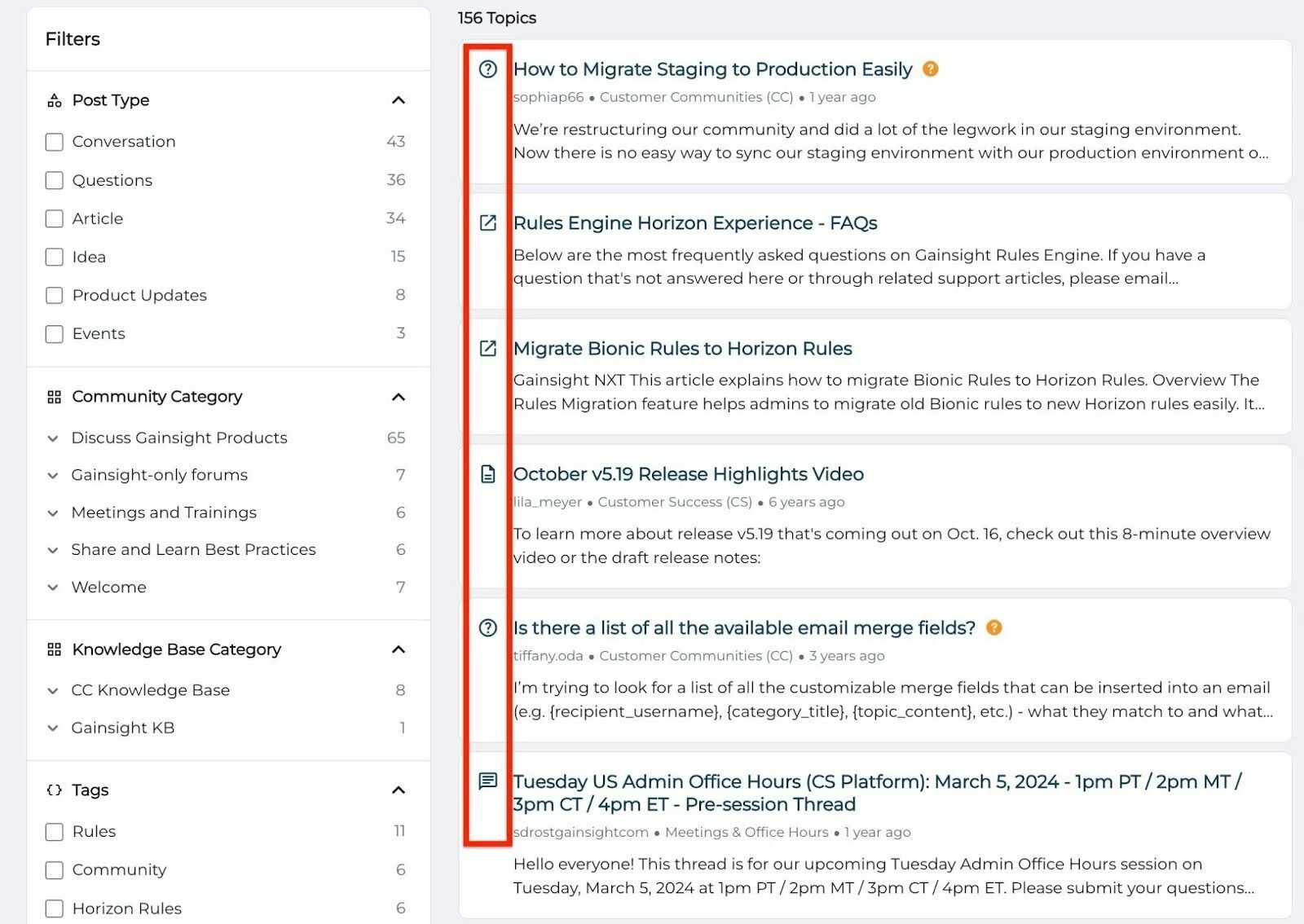This screenshot has height=924, width=1304.
Task: Click the '156 Topics' count text
Action: point(497,18)
